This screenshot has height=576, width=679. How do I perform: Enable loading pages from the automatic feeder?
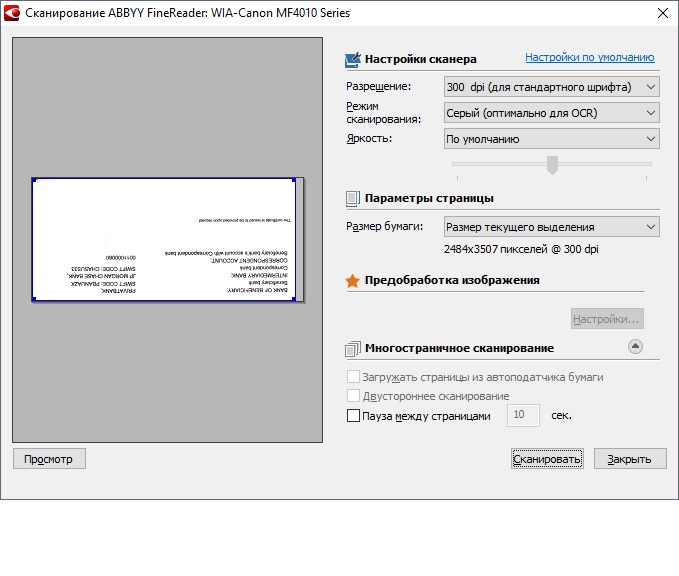pyautogui.click(x=353, y=376)
